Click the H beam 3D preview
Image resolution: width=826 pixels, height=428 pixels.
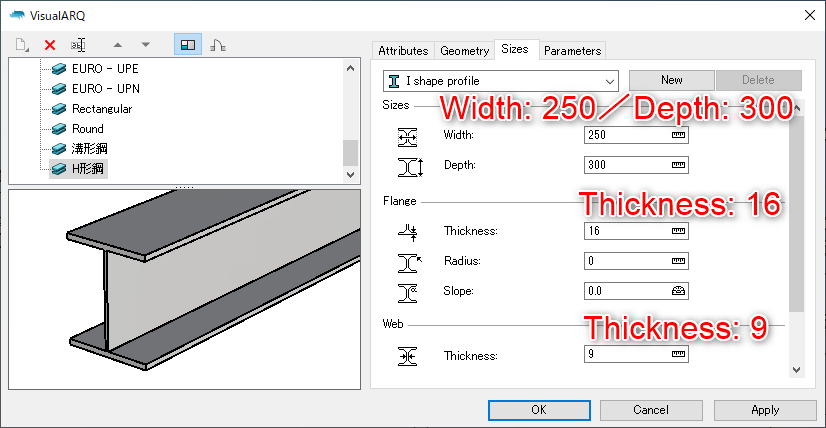click(x=184, y=289)
